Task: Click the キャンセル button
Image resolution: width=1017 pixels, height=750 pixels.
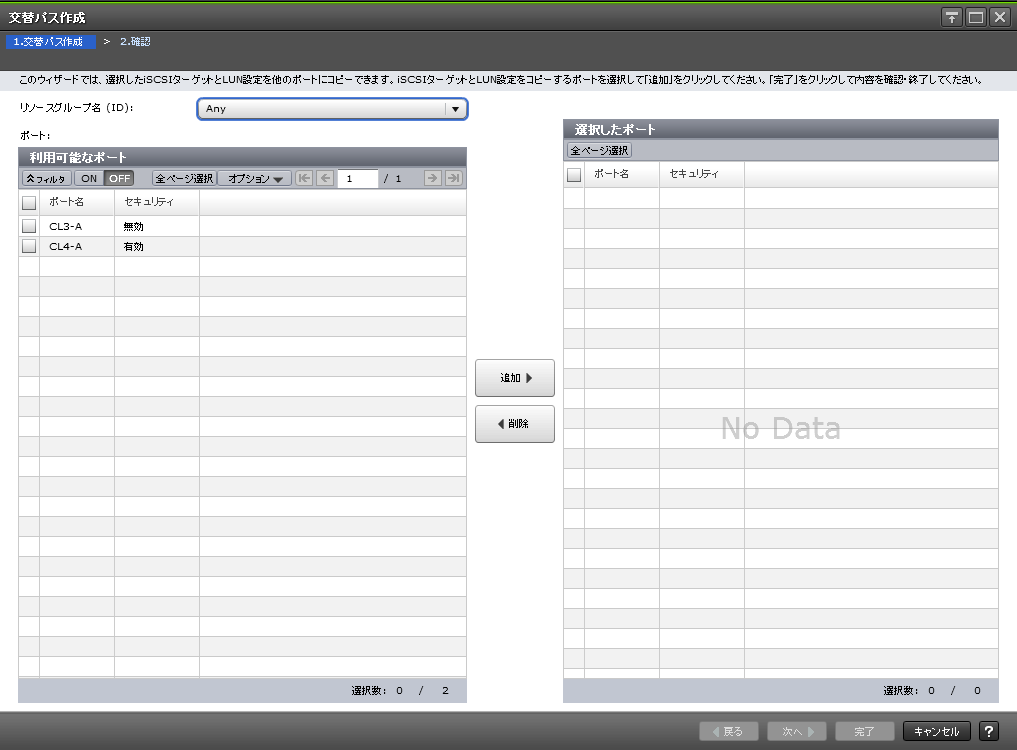Action: (x=936, y=731)
